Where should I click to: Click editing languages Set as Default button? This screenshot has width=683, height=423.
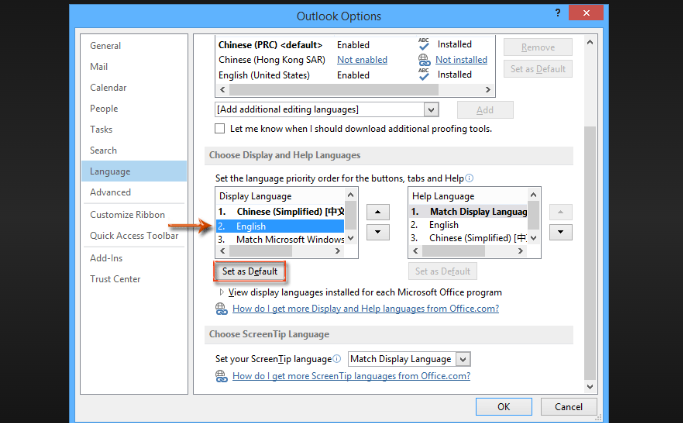point(538,69)
